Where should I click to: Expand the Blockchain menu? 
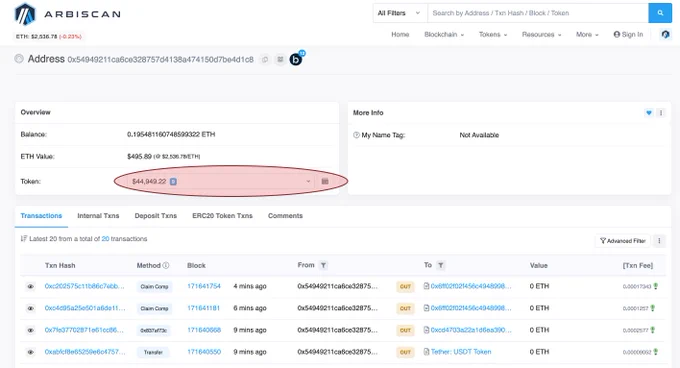tap(444, 34)
